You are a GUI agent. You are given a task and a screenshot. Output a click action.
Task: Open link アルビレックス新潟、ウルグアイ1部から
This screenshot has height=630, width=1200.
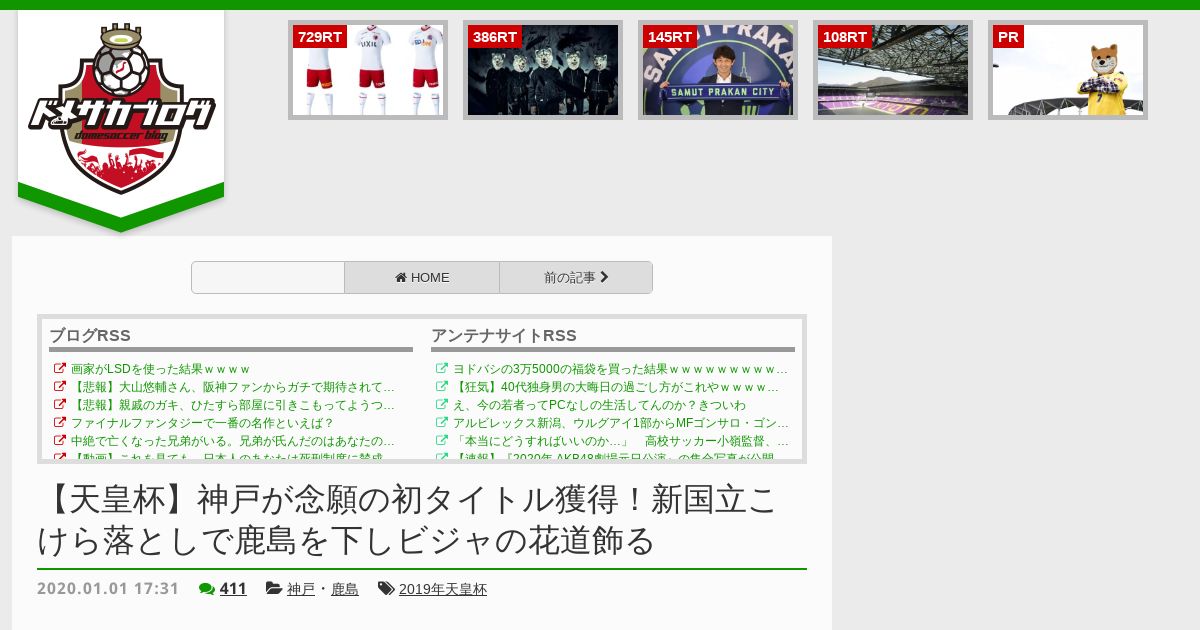click(x=621, y=423)
